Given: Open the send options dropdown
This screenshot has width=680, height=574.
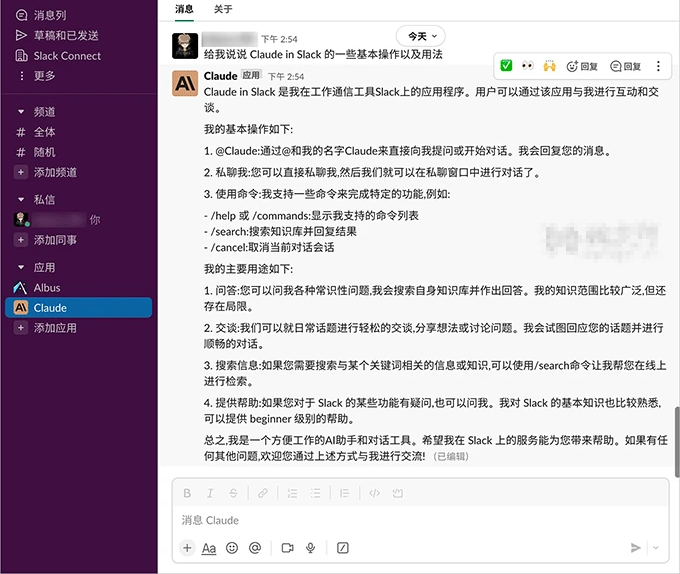Looking at the screenshot, I should 656,548.
